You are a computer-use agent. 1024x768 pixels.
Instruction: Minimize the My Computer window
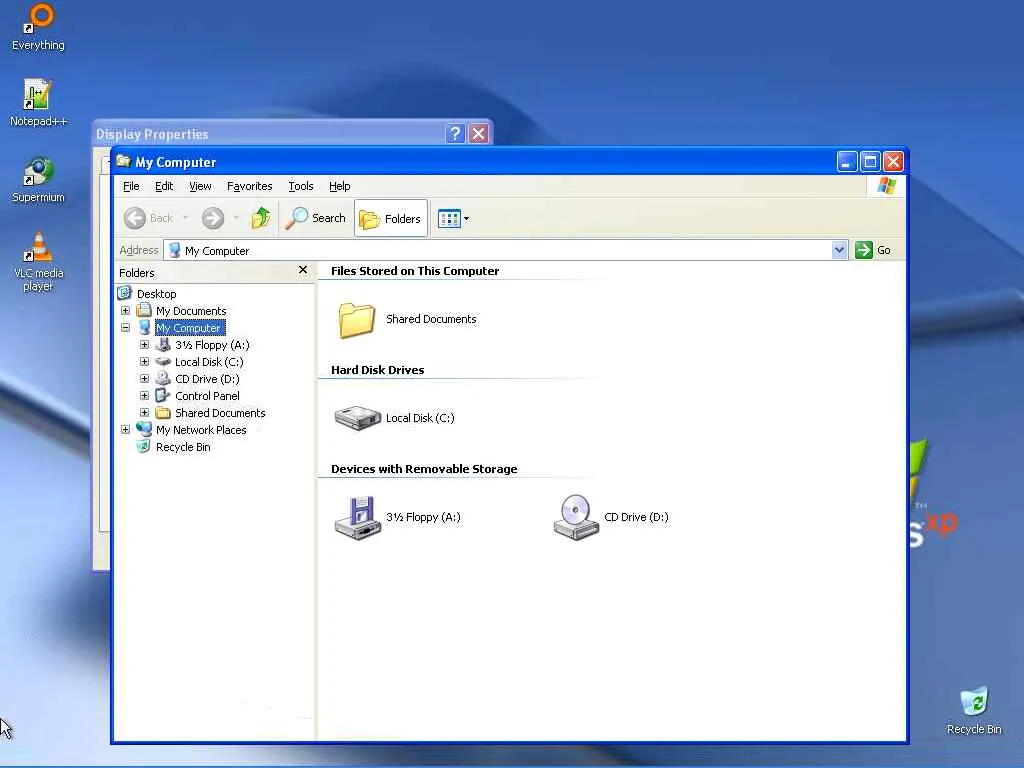[x=846, y=161]
